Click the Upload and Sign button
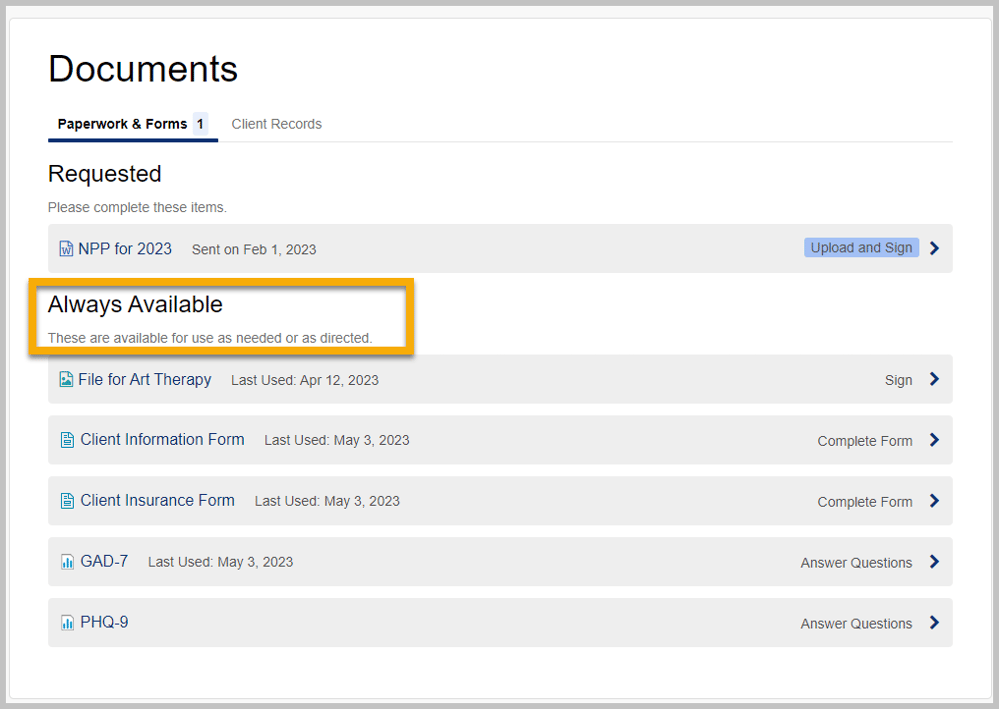Image resolution: width=999 pixels, height=709 pixels. click(x=861, y=247)
